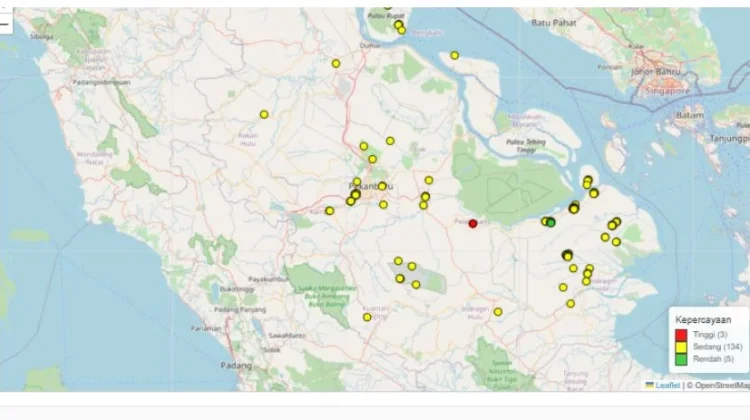This screenshot has height=420, width=750.
Task: Click yellow marker near Indragiri Hulu label
Action: (x=498, y=312)
